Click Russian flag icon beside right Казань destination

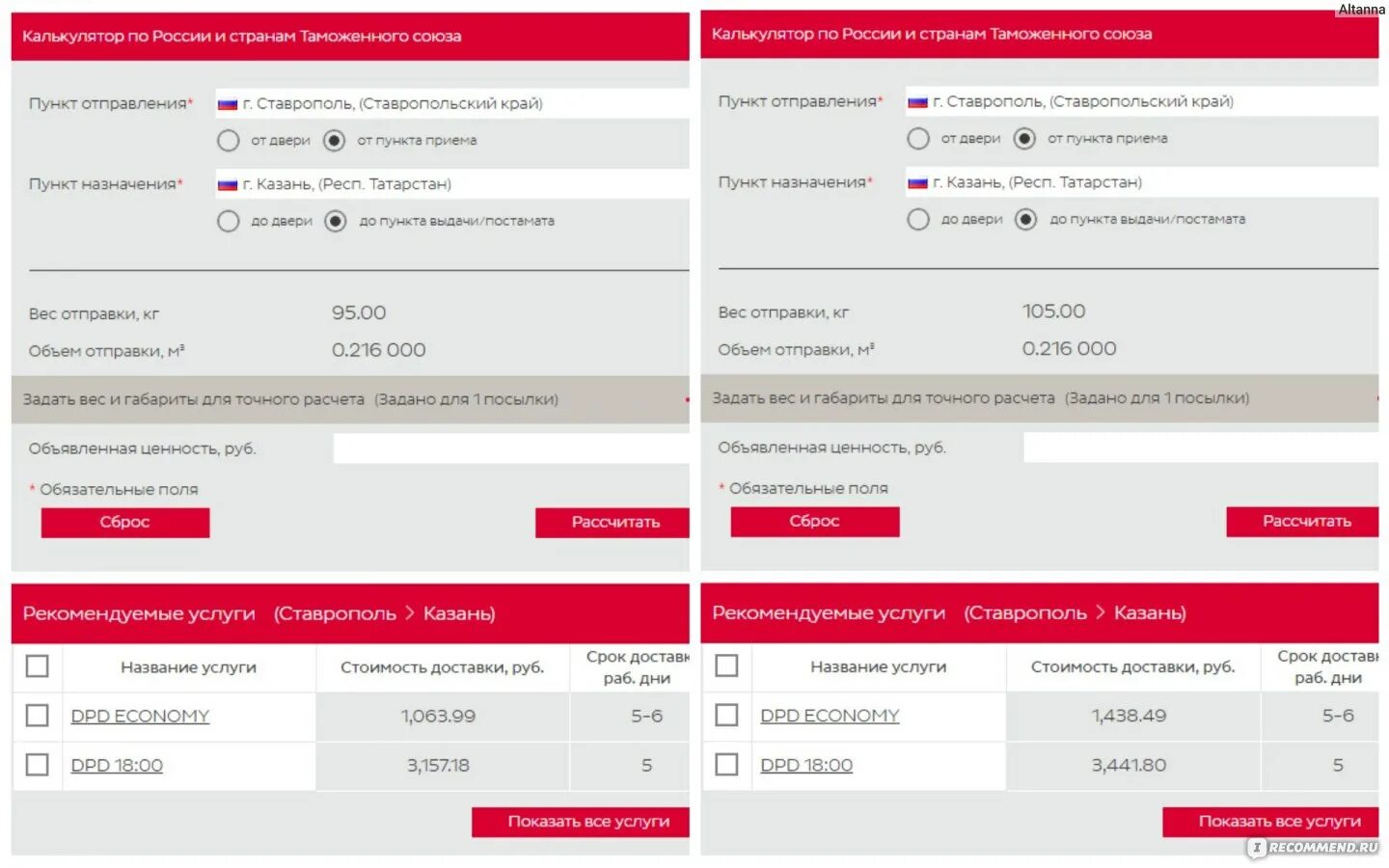coord(917,182)
